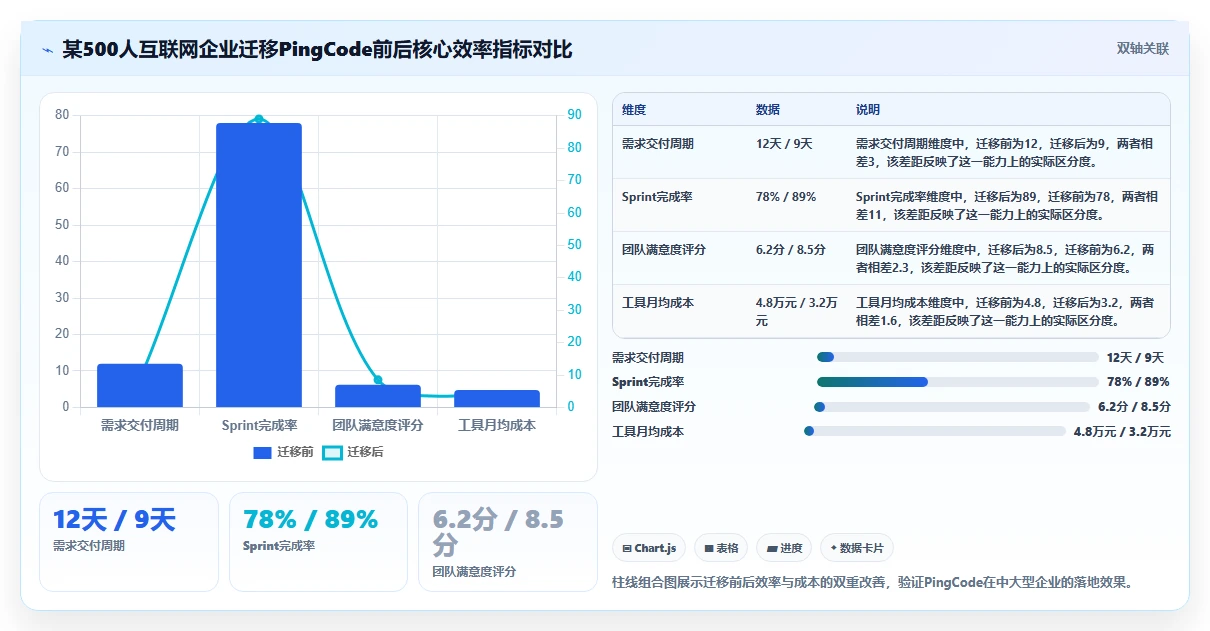Click the 4.8万元 / 3.2万元 table data cell
This screenshot has width=1210, height=631.
796,311
